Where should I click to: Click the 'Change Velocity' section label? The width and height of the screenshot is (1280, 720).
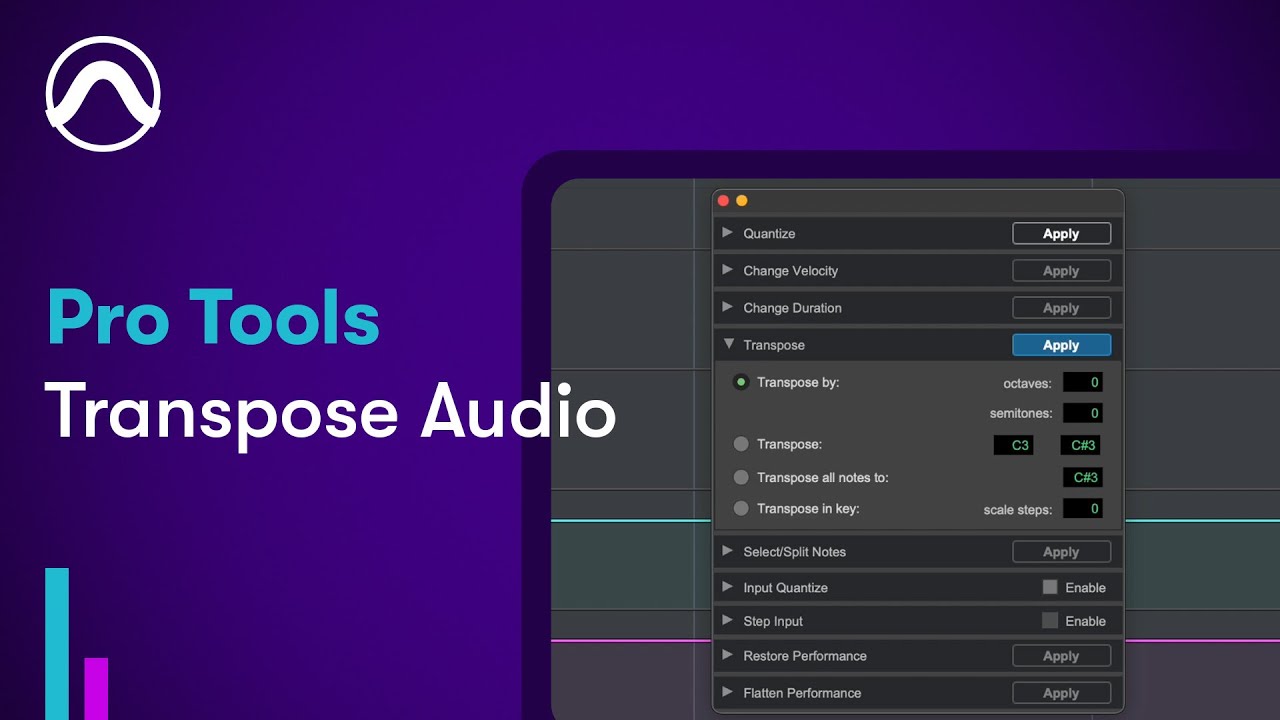(791, 270)
